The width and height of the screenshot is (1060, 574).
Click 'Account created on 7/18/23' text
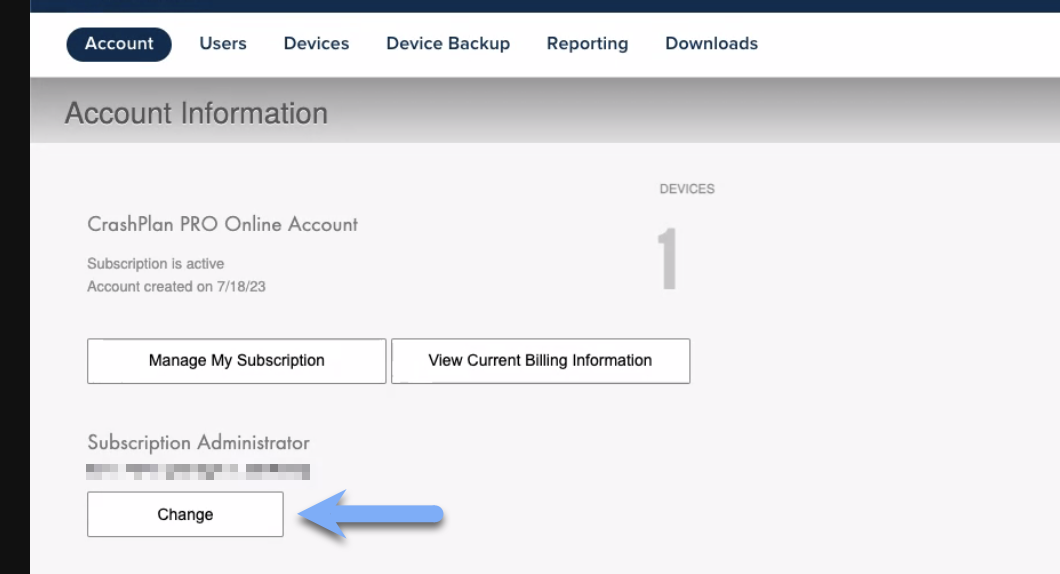coord(176,287)
